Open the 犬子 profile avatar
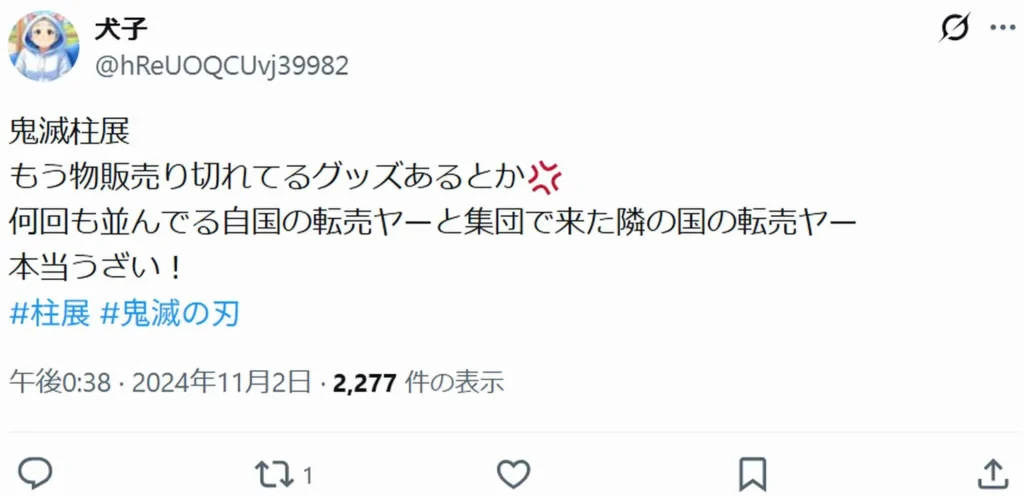Screen dimensions: 1024x496 [x=44, y=46]
